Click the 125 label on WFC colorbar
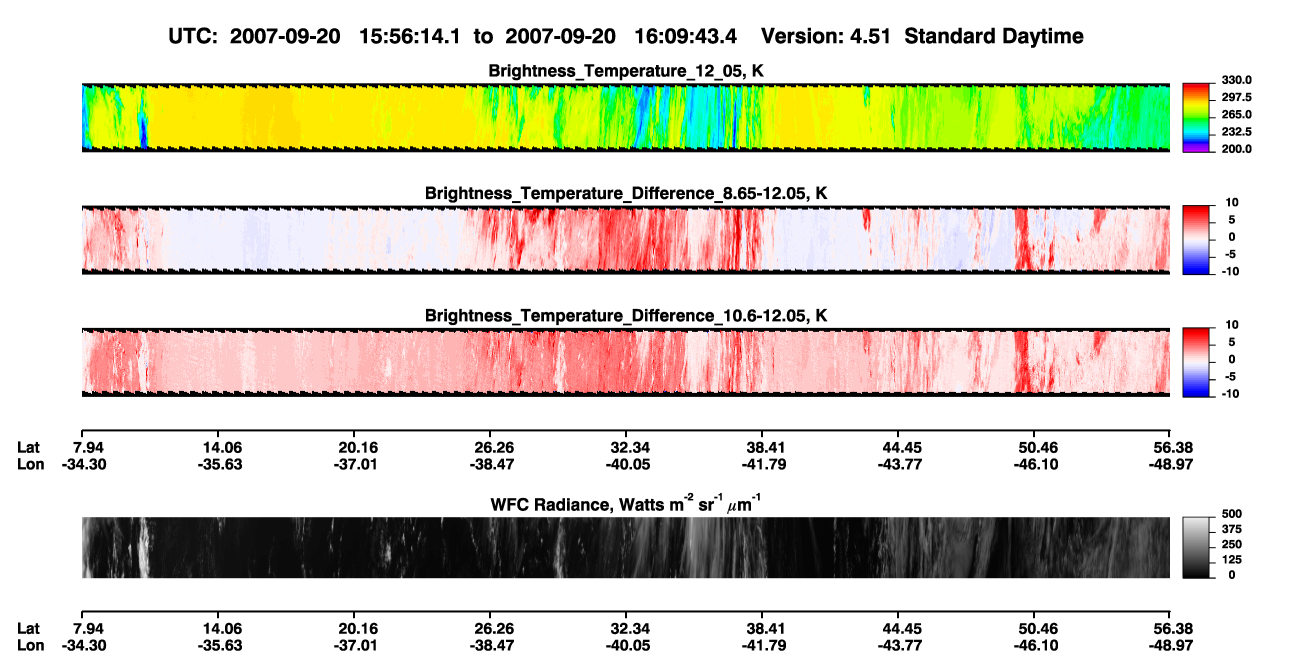The height and width of the screenshot is (667, 1300). (1230, 559)
